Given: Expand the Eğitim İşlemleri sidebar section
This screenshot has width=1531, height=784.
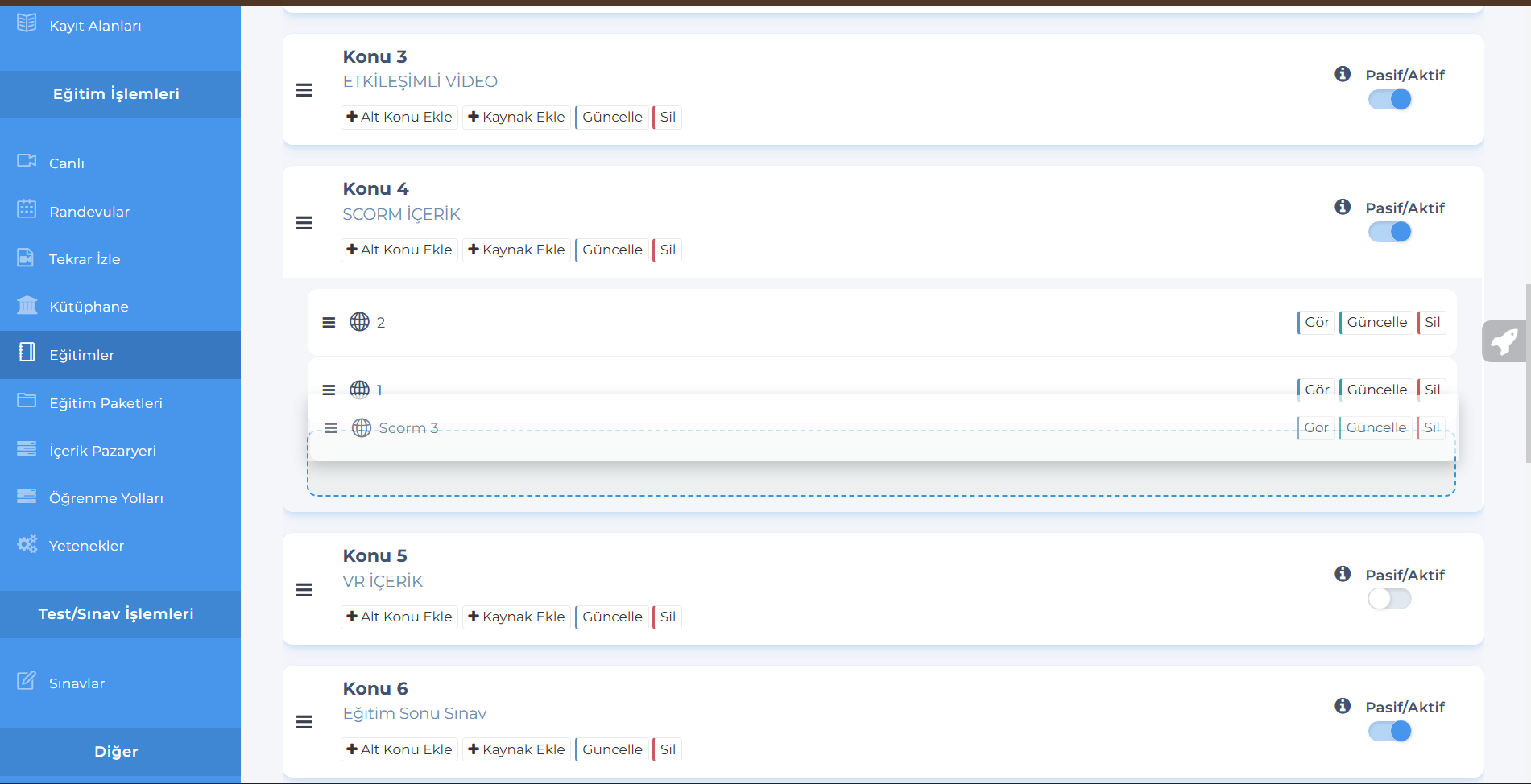Looking at the screenshot, I should tap(117, 94).
